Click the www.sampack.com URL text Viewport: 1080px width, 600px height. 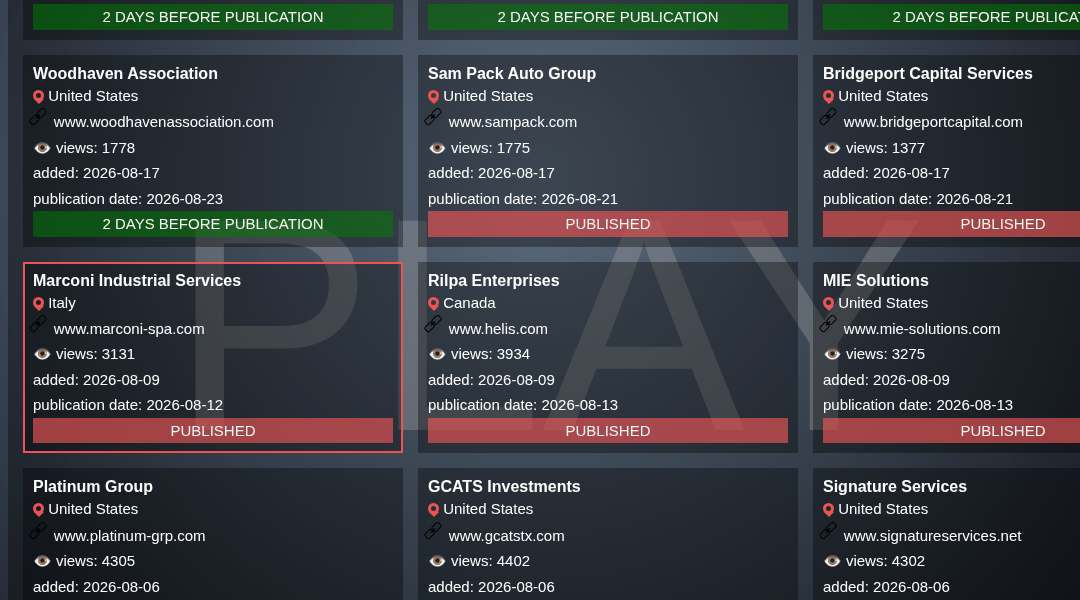point(512,122)
